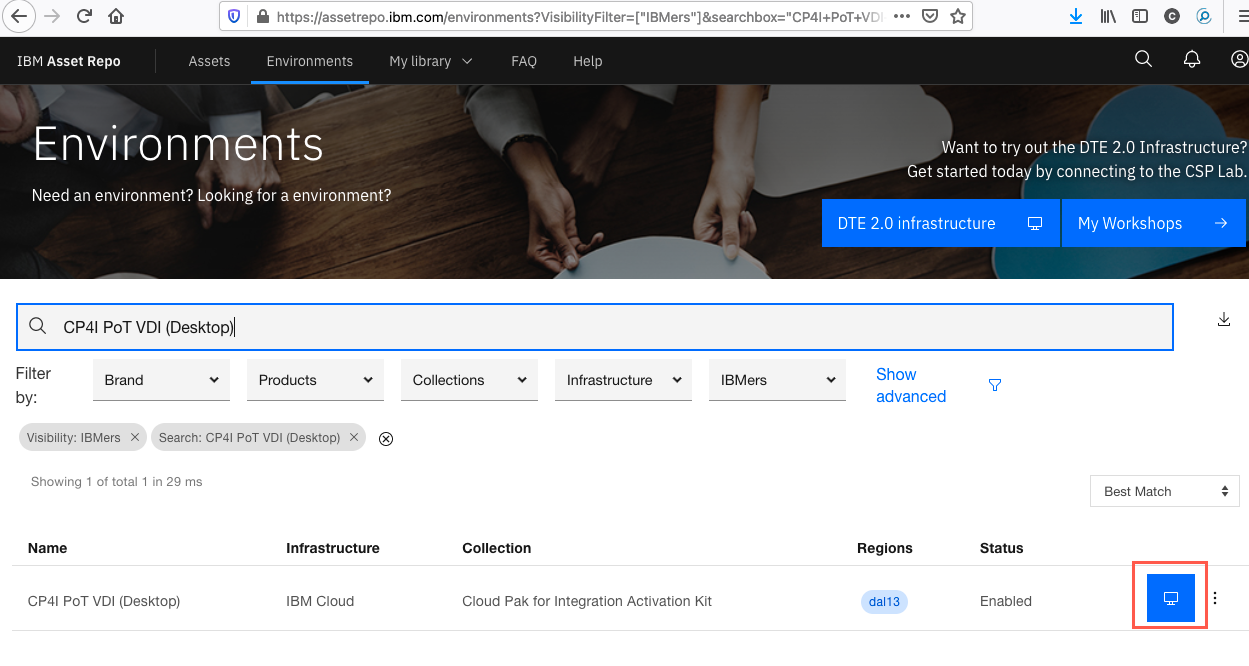This screenshot has width=1249, height=666.
Task: Clear all filters with the circled X
Action: coord(386,438)
